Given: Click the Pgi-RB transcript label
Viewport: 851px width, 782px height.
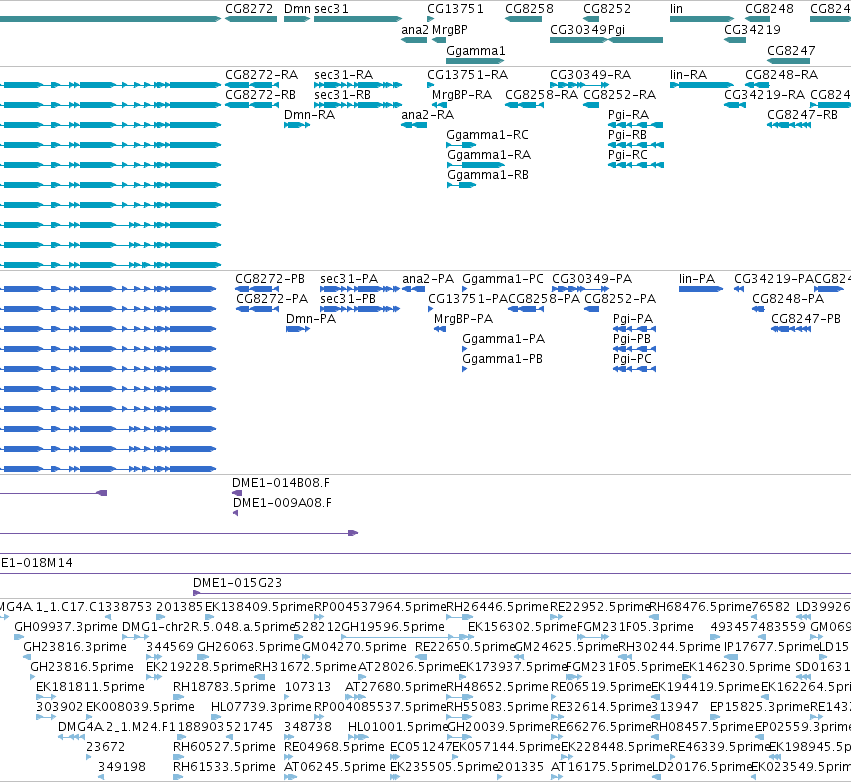Looking at the screenshot, I should pyautogui.click(x=627, y=135).
